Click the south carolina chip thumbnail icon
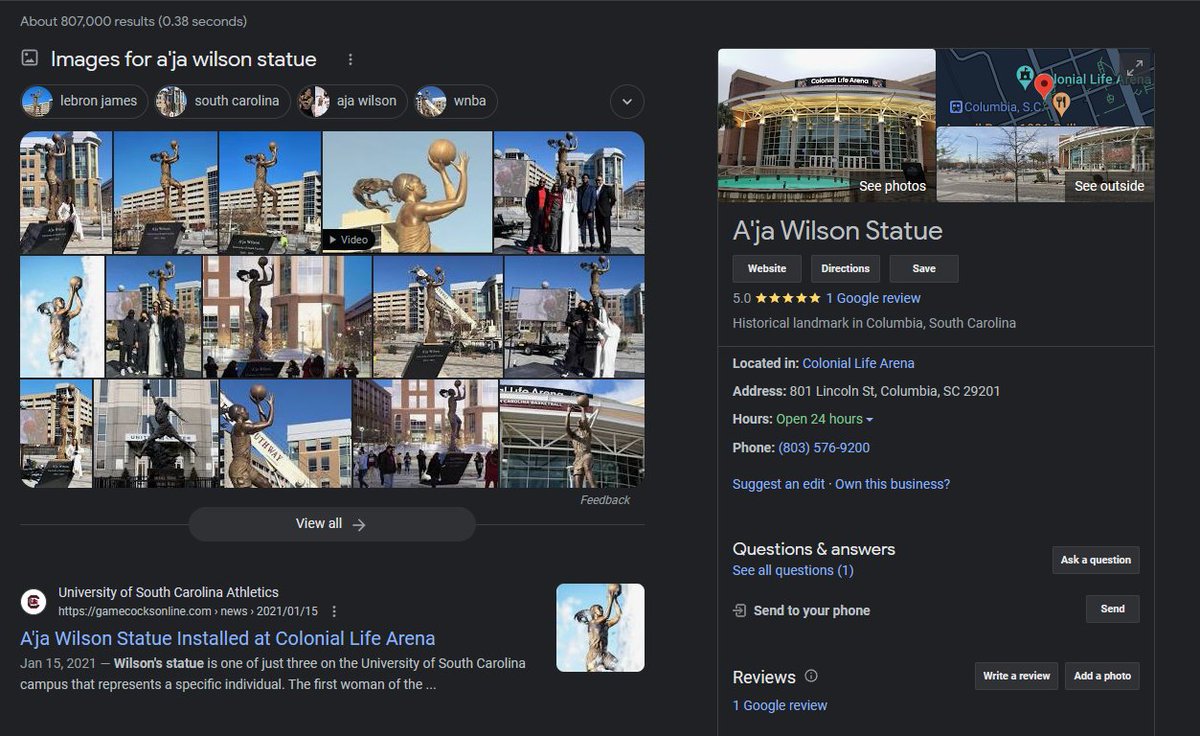This screenshot has width=1200, height=736. tap(171, 101)
